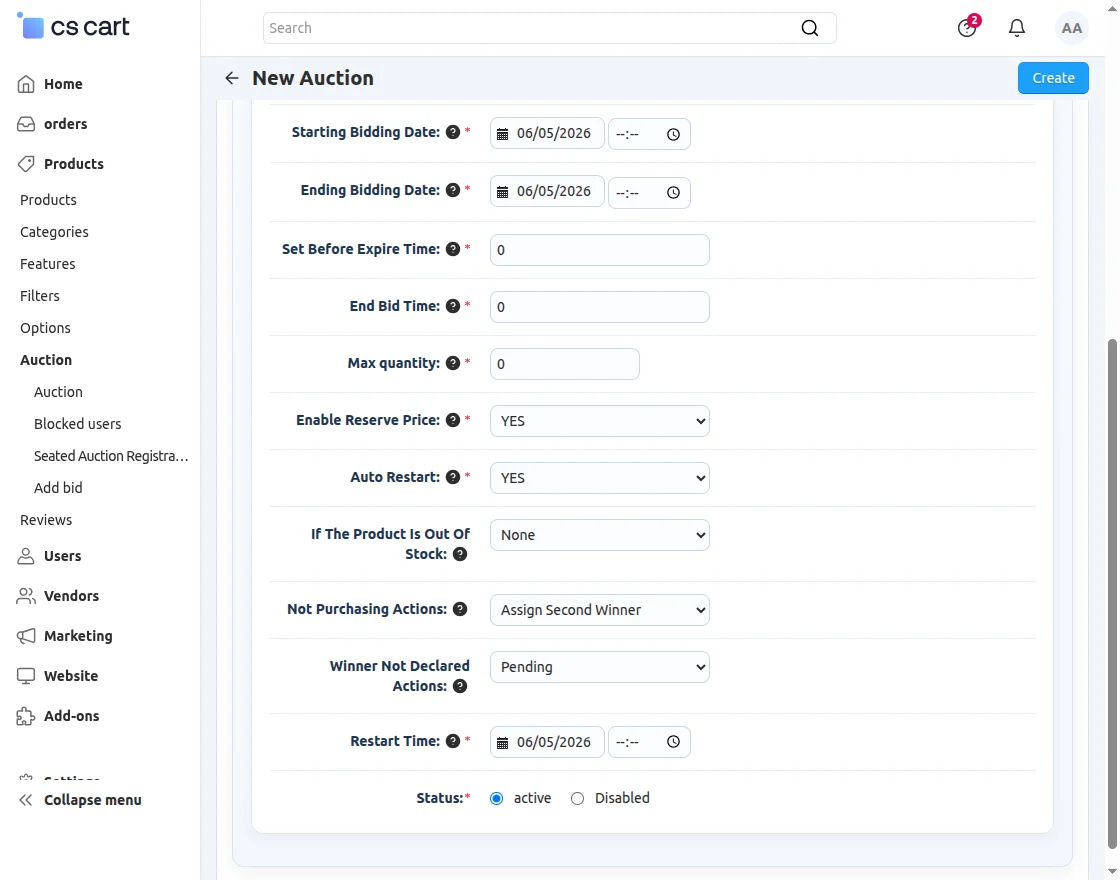The image size is (1120, 880).
Task: Open the Ending Bidding Date picker
Action: (547, 191)
